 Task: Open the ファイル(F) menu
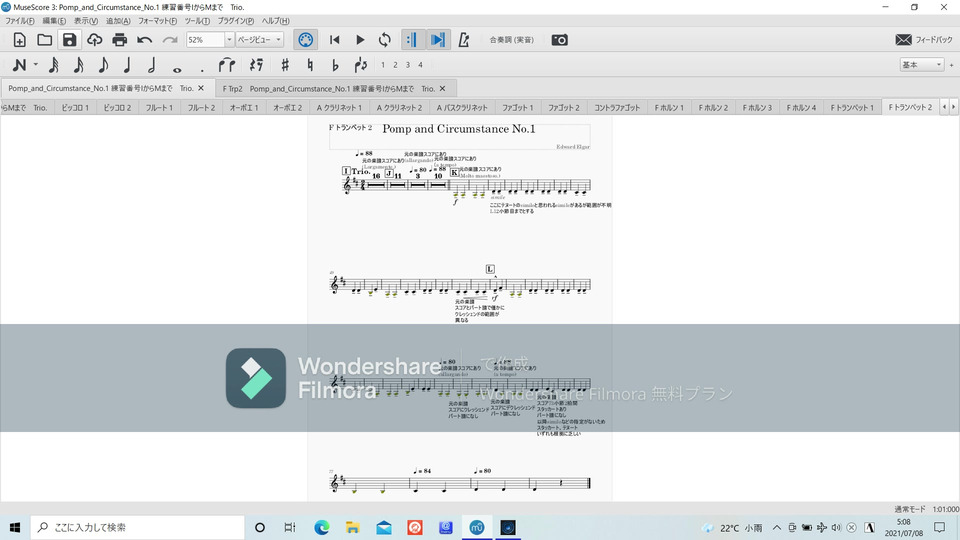point(20,21)
